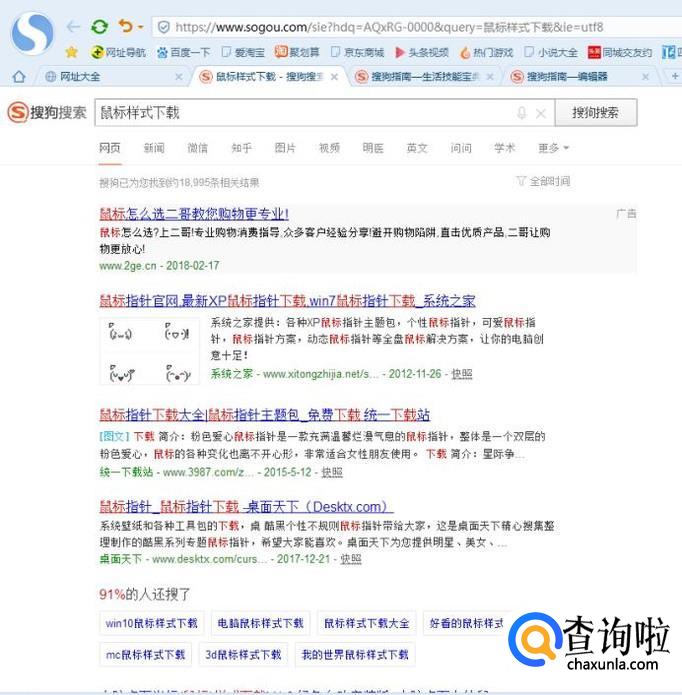Clear the search box with the X icon
This screenshot has width=682, height=695.
click(x=541, y=113)
